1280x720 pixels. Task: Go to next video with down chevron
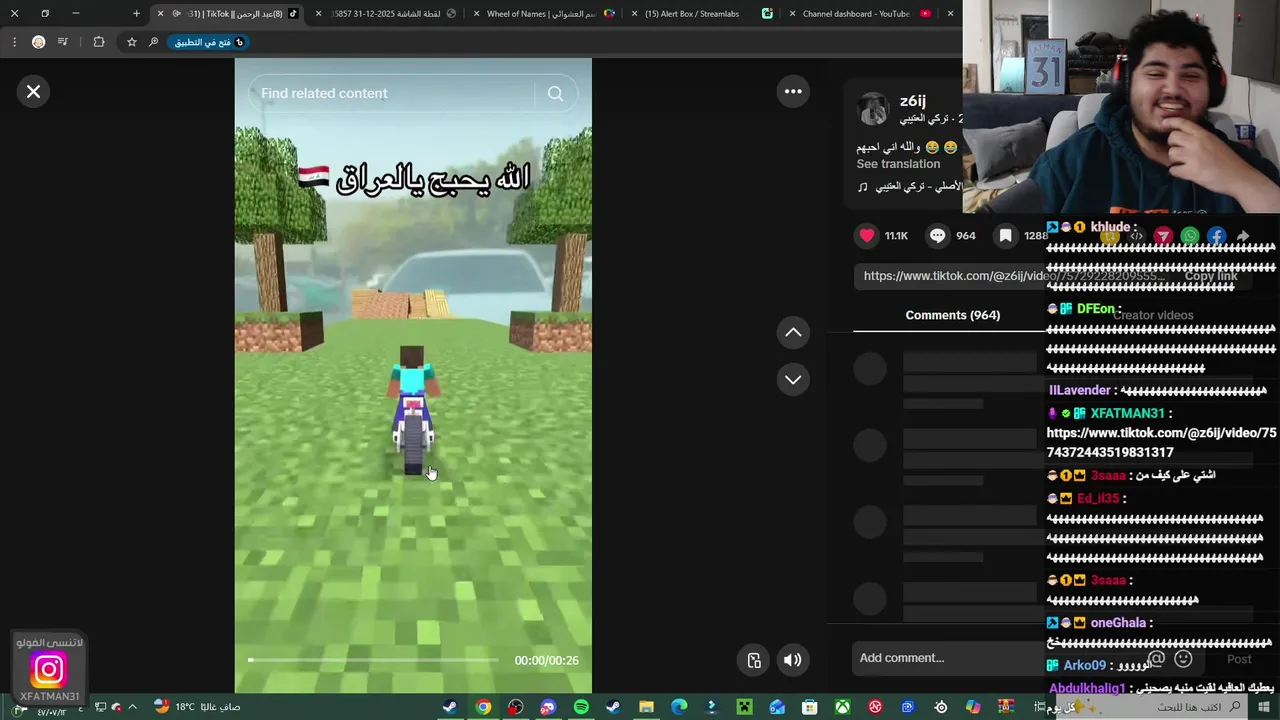click(793, 379)
